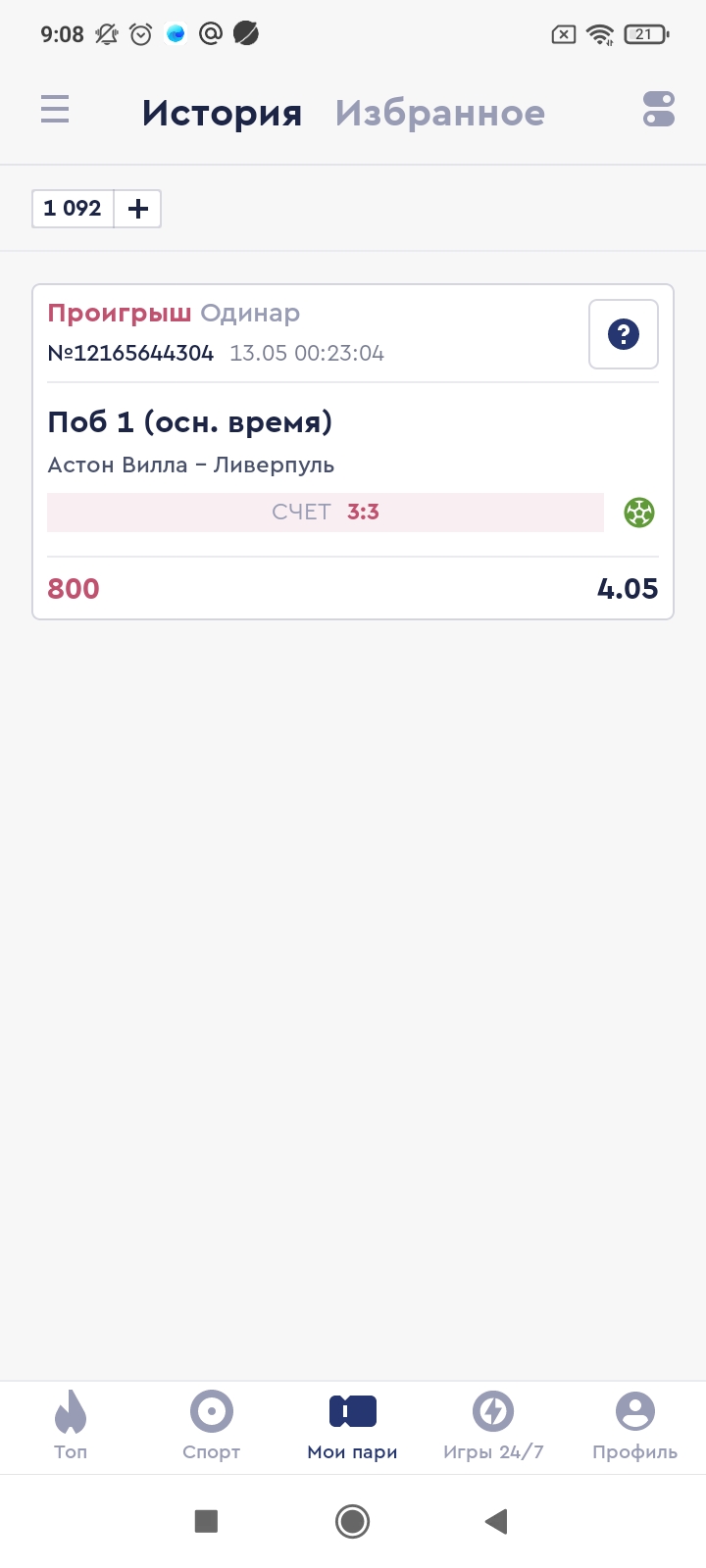Tap the green football sport icon
Image resolution: width=706 pixels, height=1568 pixels.
[x=639, y=513]
